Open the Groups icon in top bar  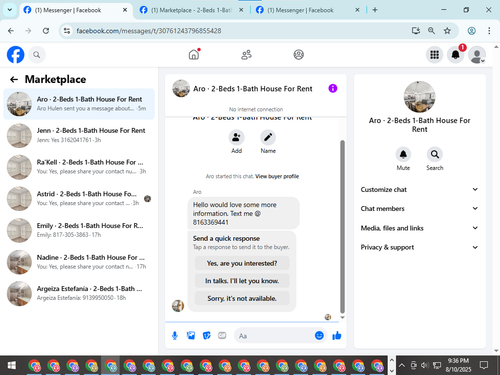[298, 55]
